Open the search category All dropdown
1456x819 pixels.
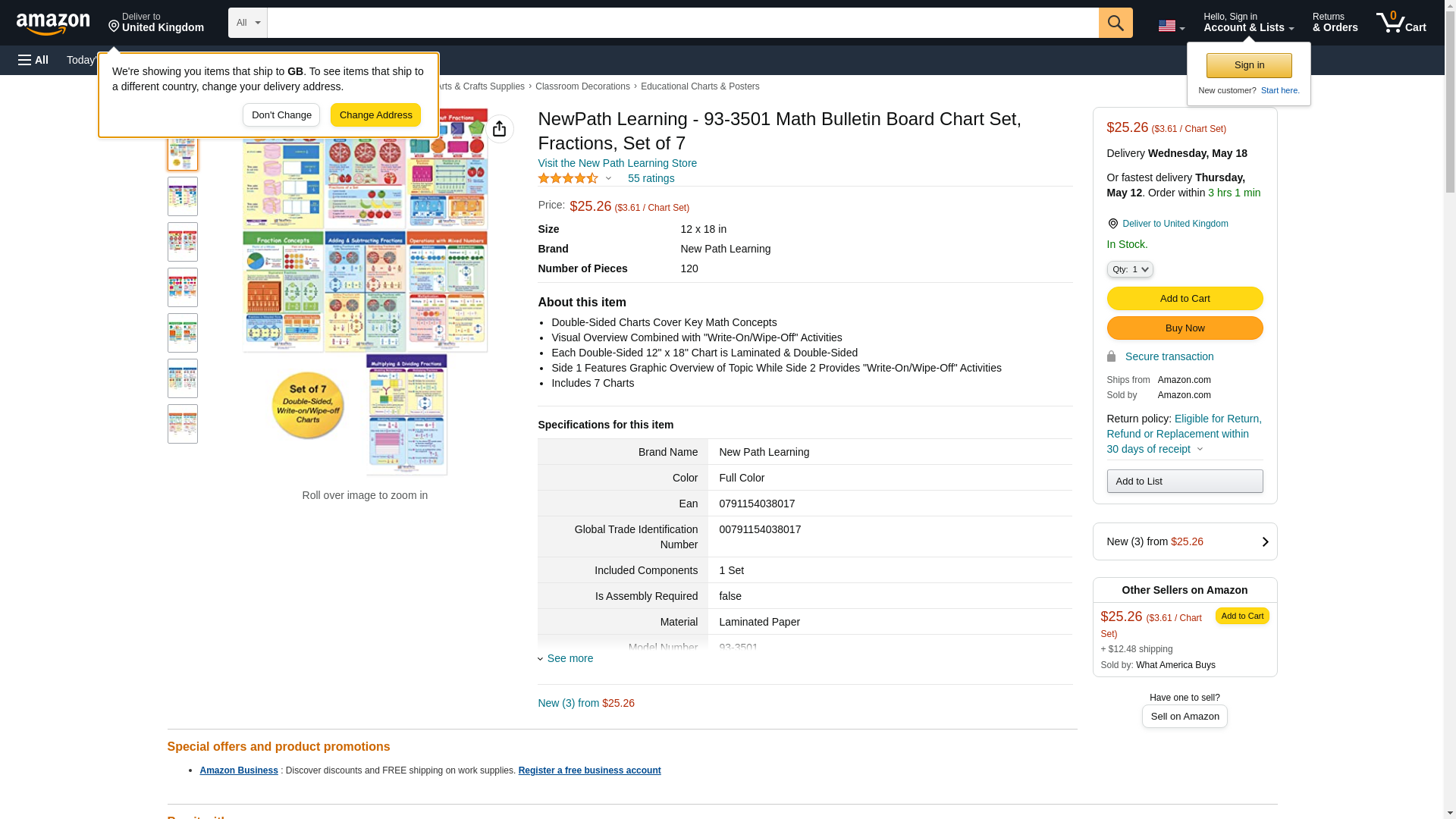point(247,23)
